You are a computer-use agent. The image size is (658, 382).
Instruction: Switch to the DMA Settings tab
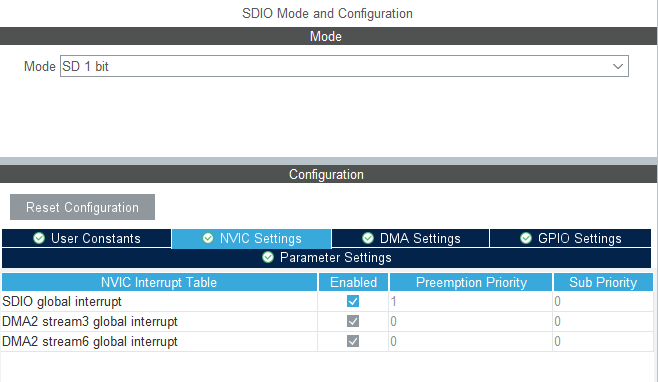410,238
